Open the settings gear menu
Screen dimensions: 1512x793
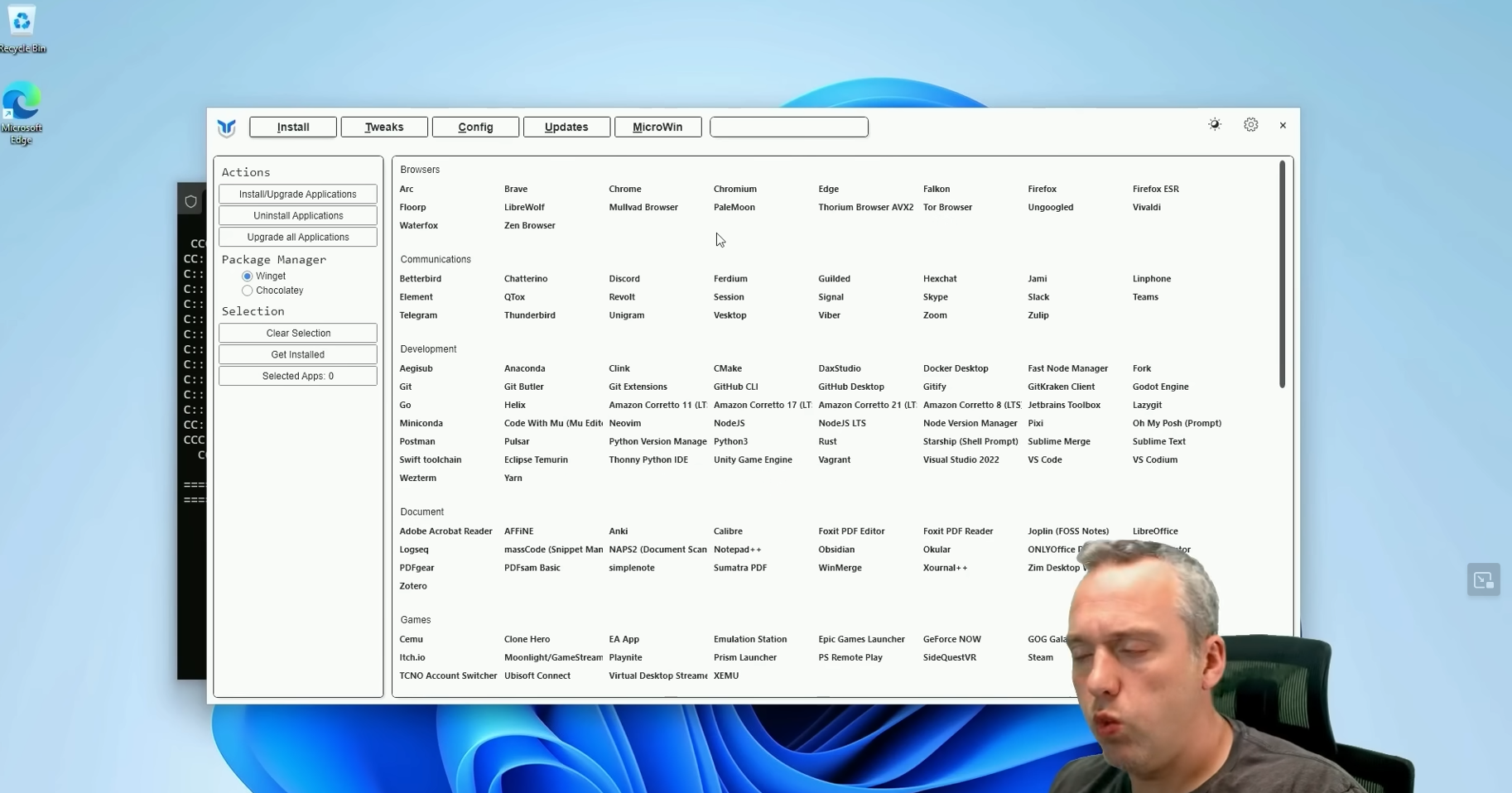(1250, 125)
